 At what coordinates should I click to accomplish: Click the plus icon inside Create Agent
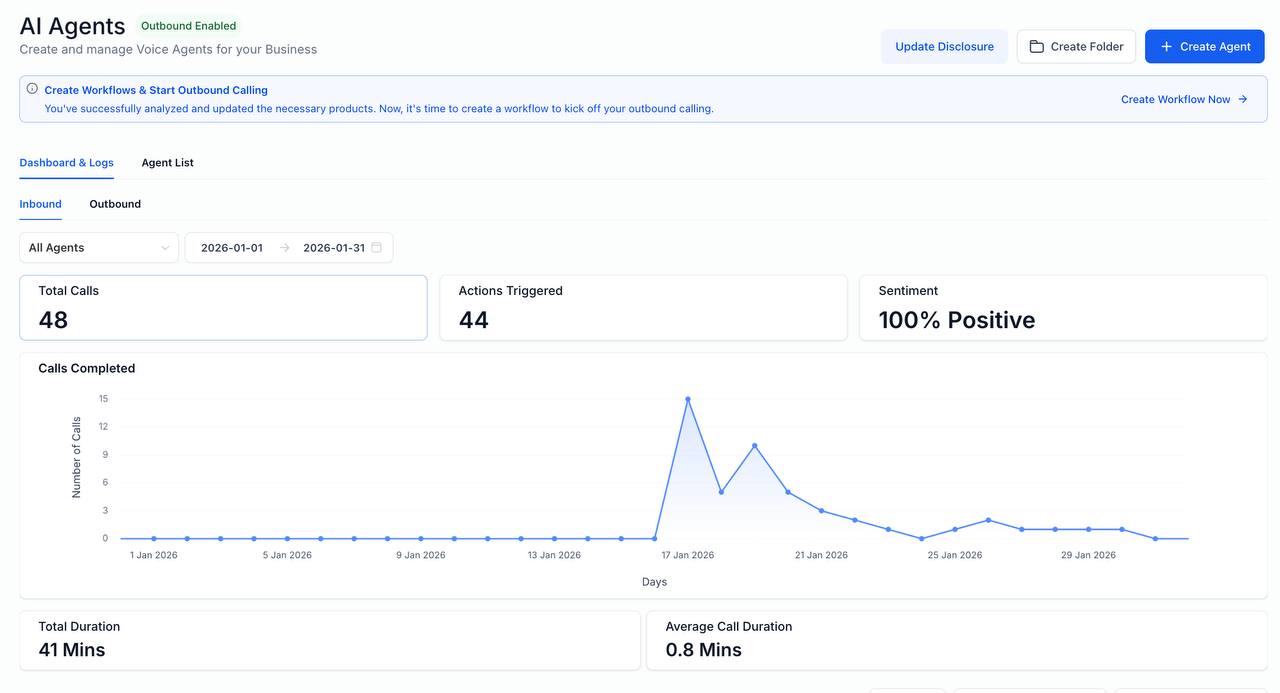1166,46
